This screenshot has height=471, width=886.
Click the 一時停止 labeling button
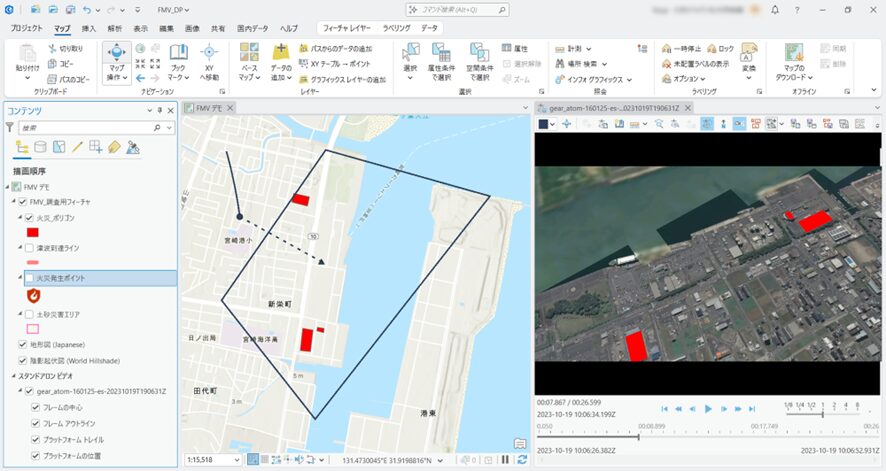[x=684, y=48]
